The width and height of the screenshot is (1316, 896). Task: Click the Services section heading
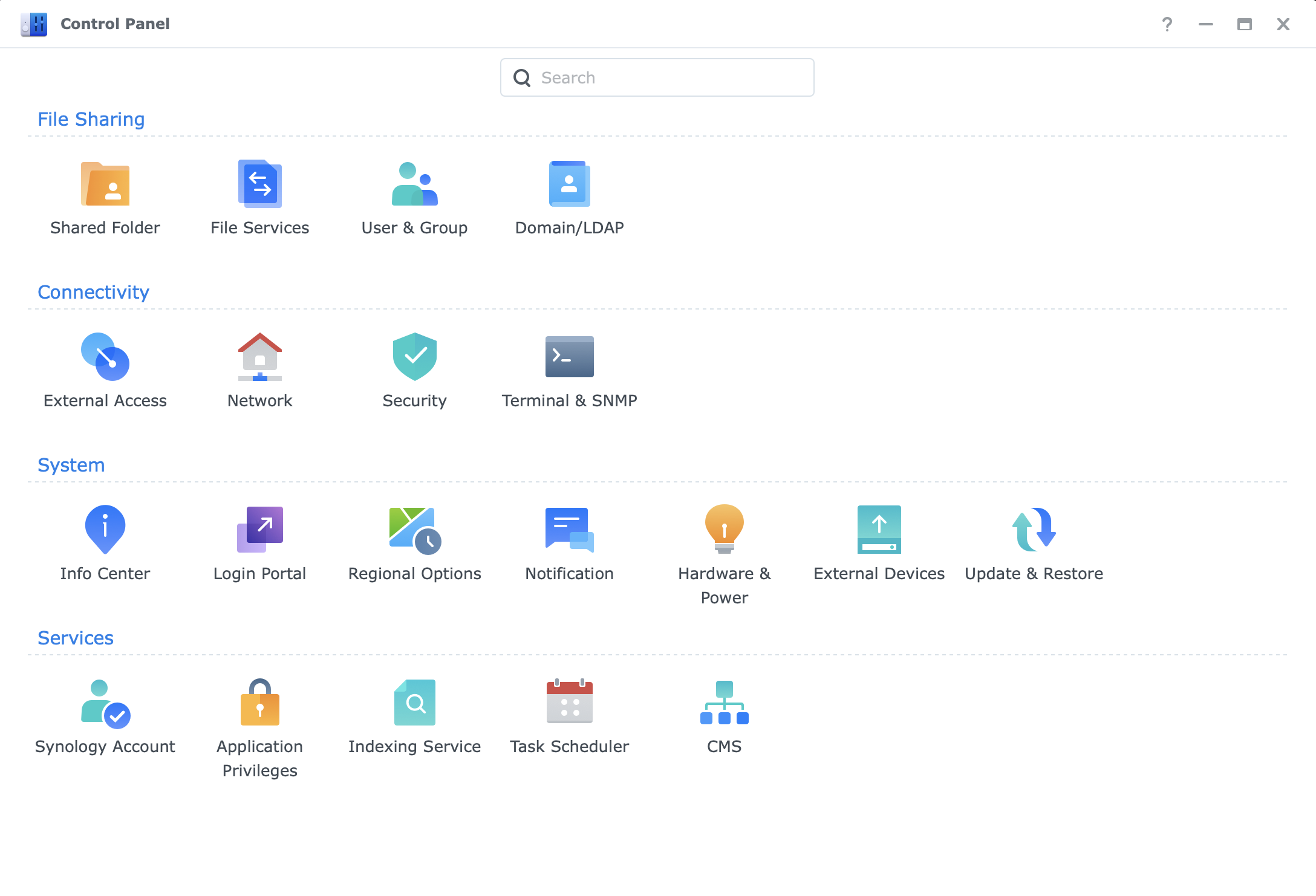coord(76,638)
